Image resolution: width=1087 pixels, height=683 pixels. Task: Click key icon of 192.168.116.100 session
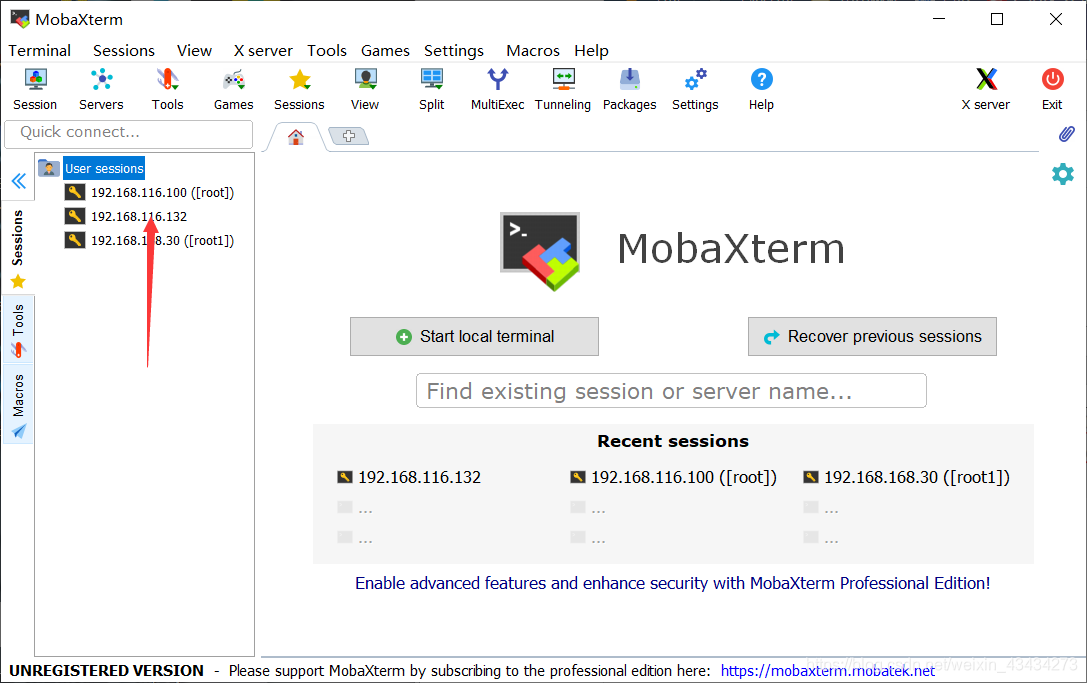click(75, 192)
